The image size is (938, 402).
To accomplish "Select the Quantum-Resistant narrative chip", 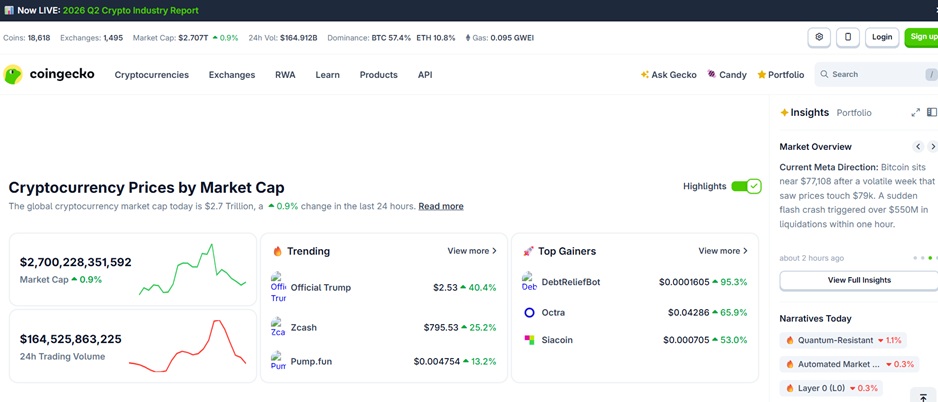I will tap(843, 340).
